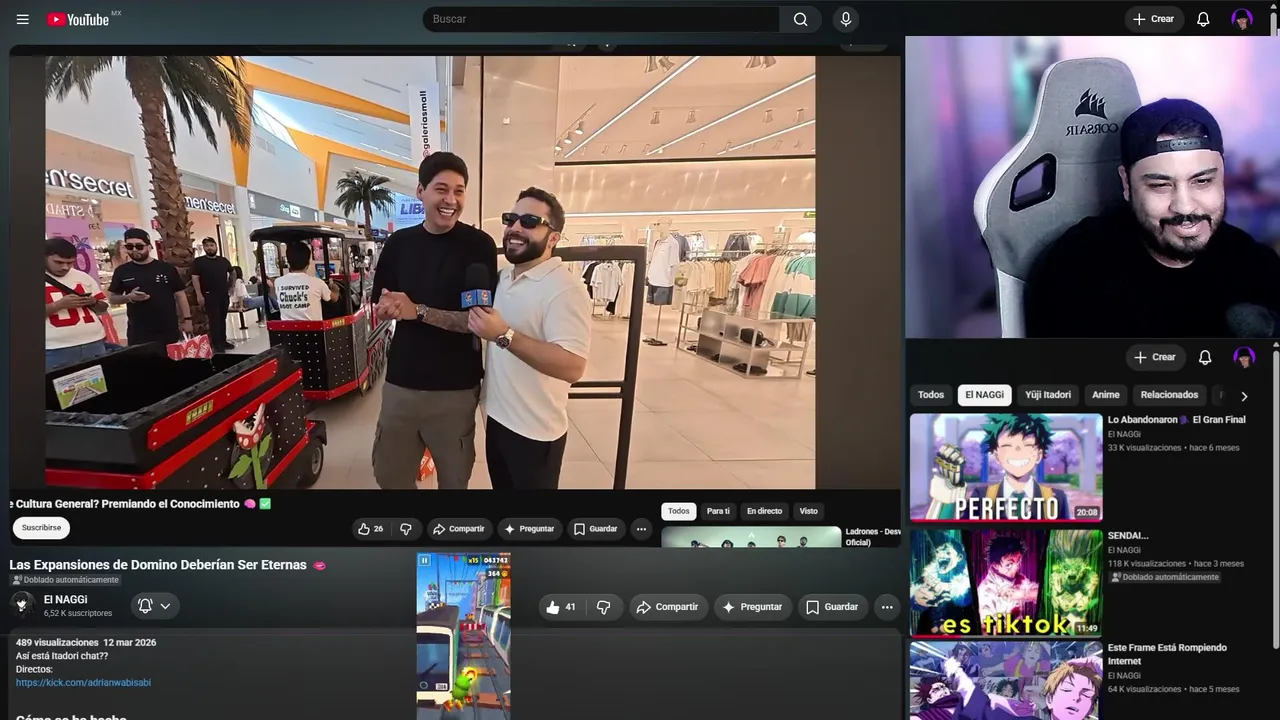This screenshot has width=1280, height=720.
Task: Dislike the video beside the 26 likes
Action: (x=405, y=529)
